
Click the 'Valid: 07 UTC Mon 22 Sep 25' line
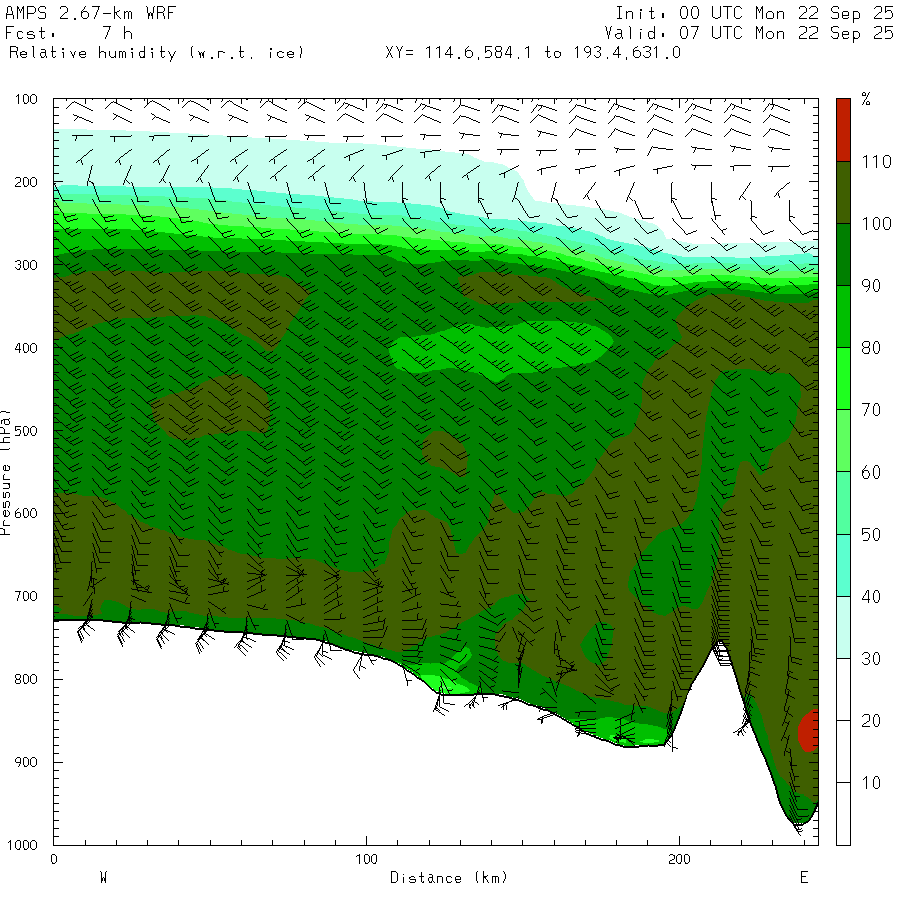(748, 33)
